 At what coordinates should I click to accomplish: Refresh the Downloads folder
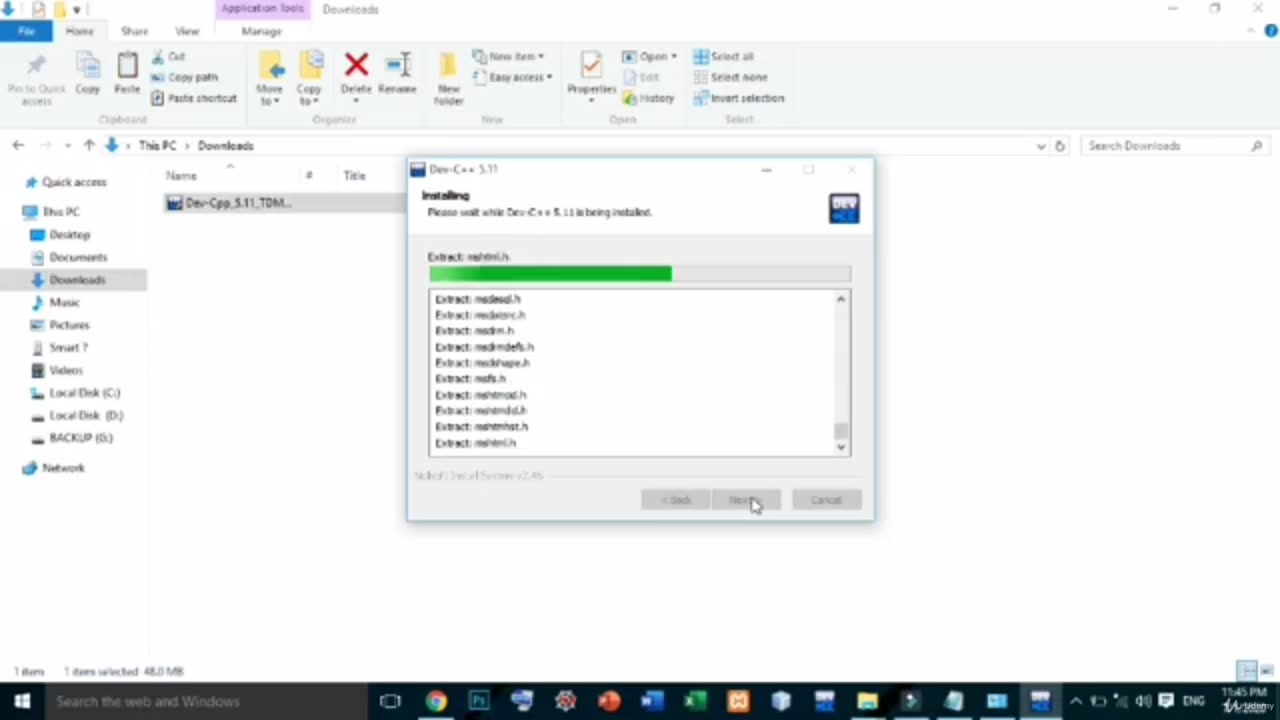coord(1060,146)
